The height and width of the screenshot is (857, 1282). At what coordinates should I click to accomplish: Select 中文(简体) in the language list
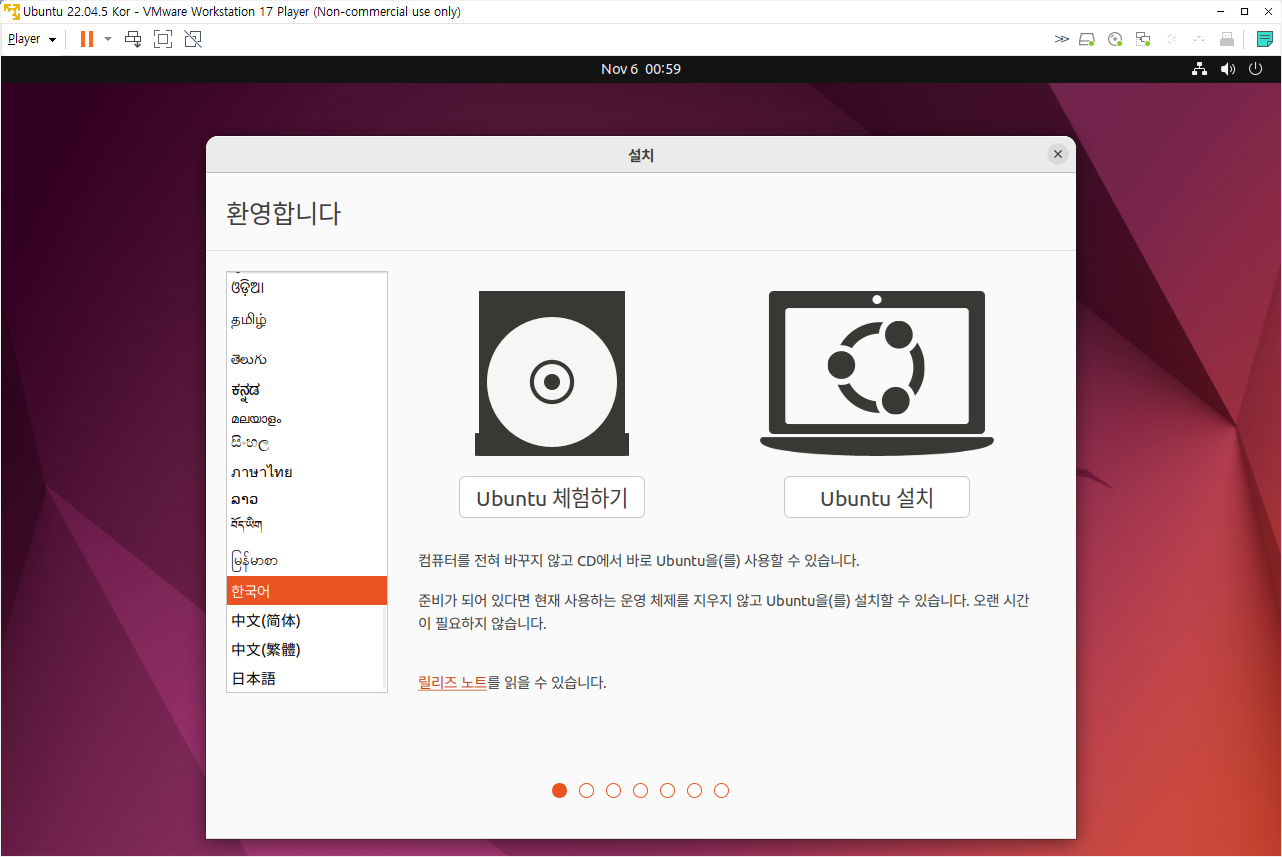click(x=307, y=621)
